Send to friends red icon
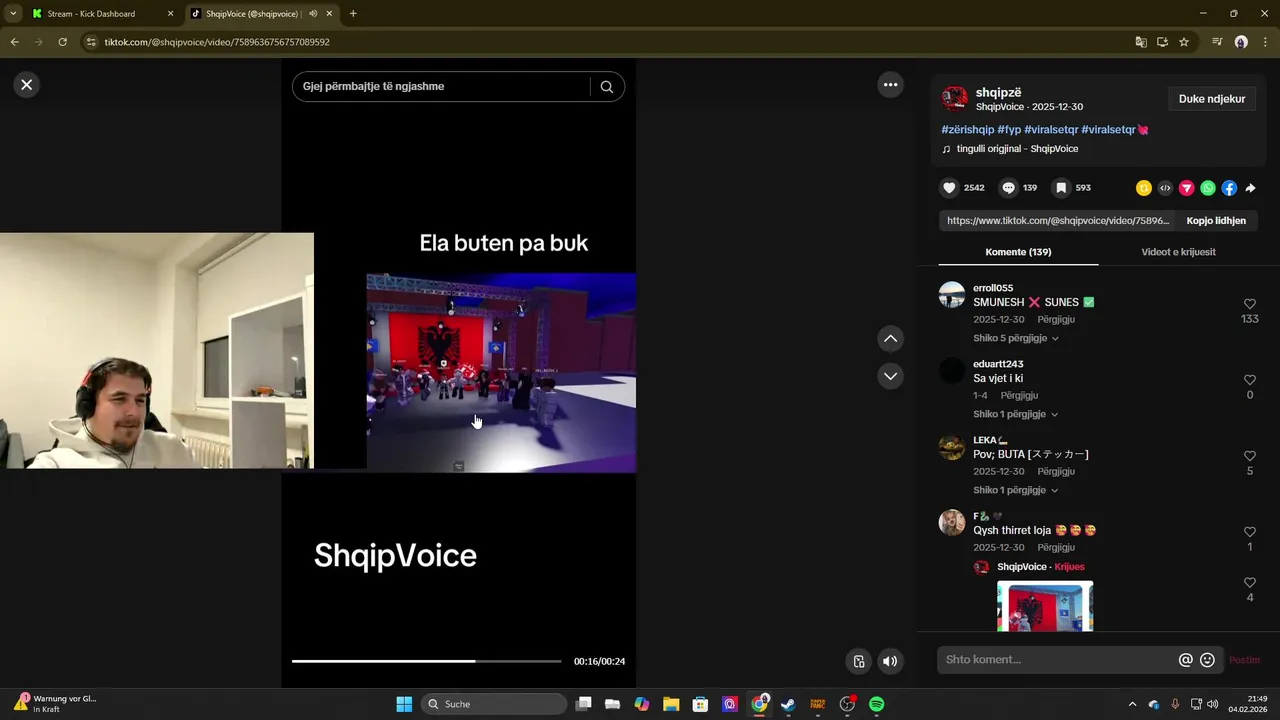1280x720 pixels. [1187, 188]
